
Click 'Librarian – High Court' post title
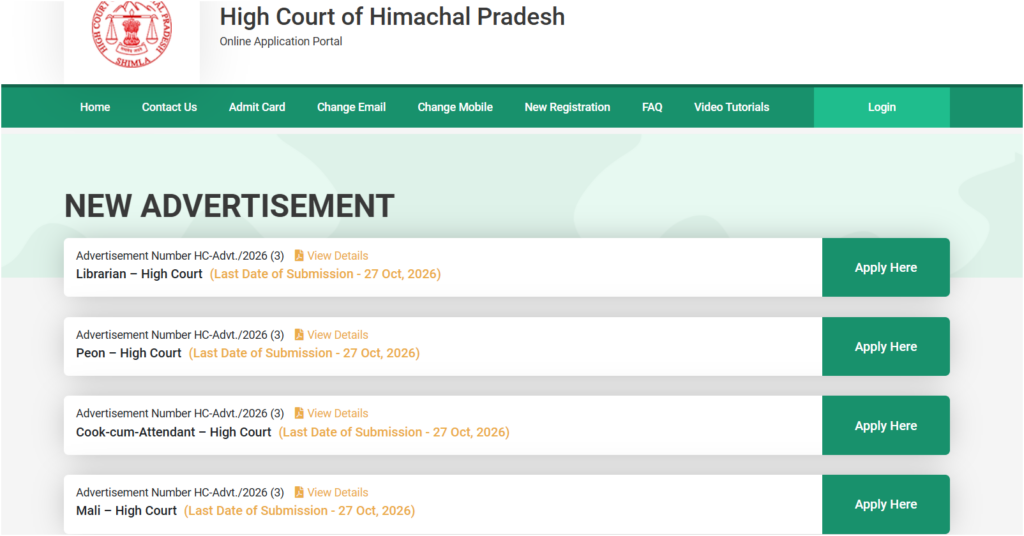point(139,274)
